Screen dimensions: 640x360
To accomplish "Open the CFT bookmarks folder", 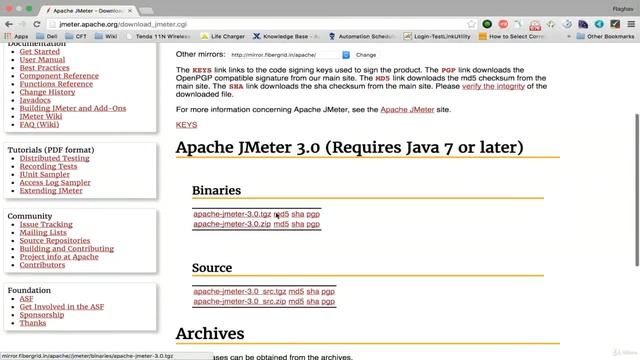I will click(76, 36).
